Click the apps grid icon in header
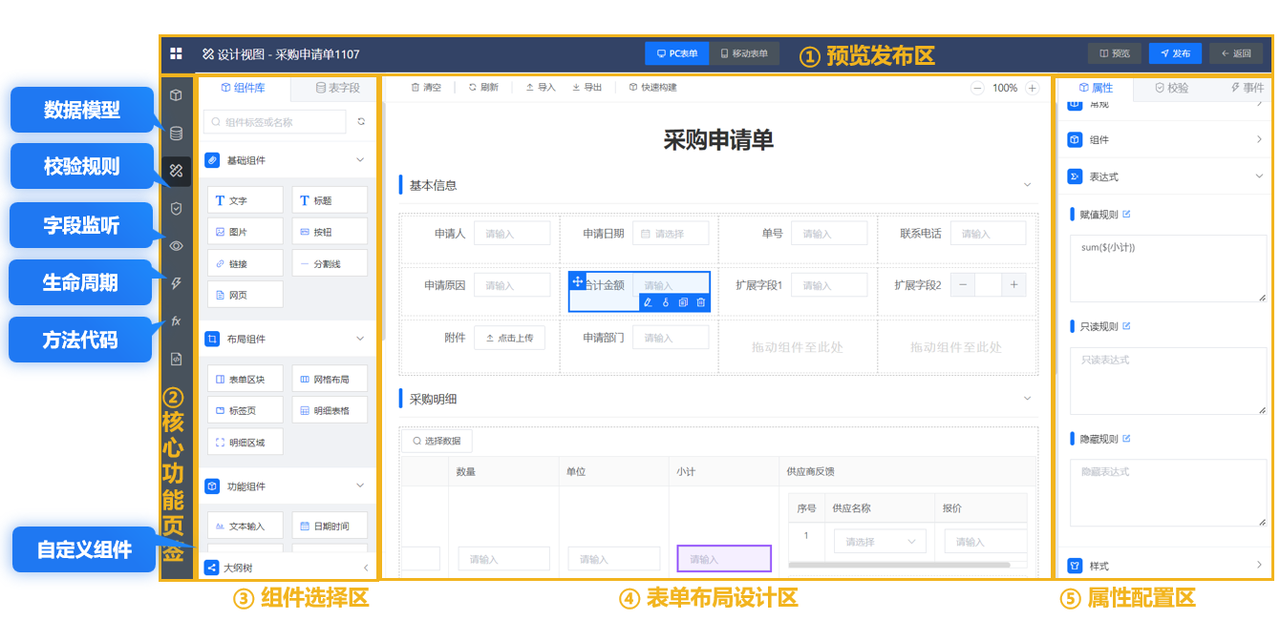The height and width of the screenshot is (620, 1280). click(x=176, y=54)
